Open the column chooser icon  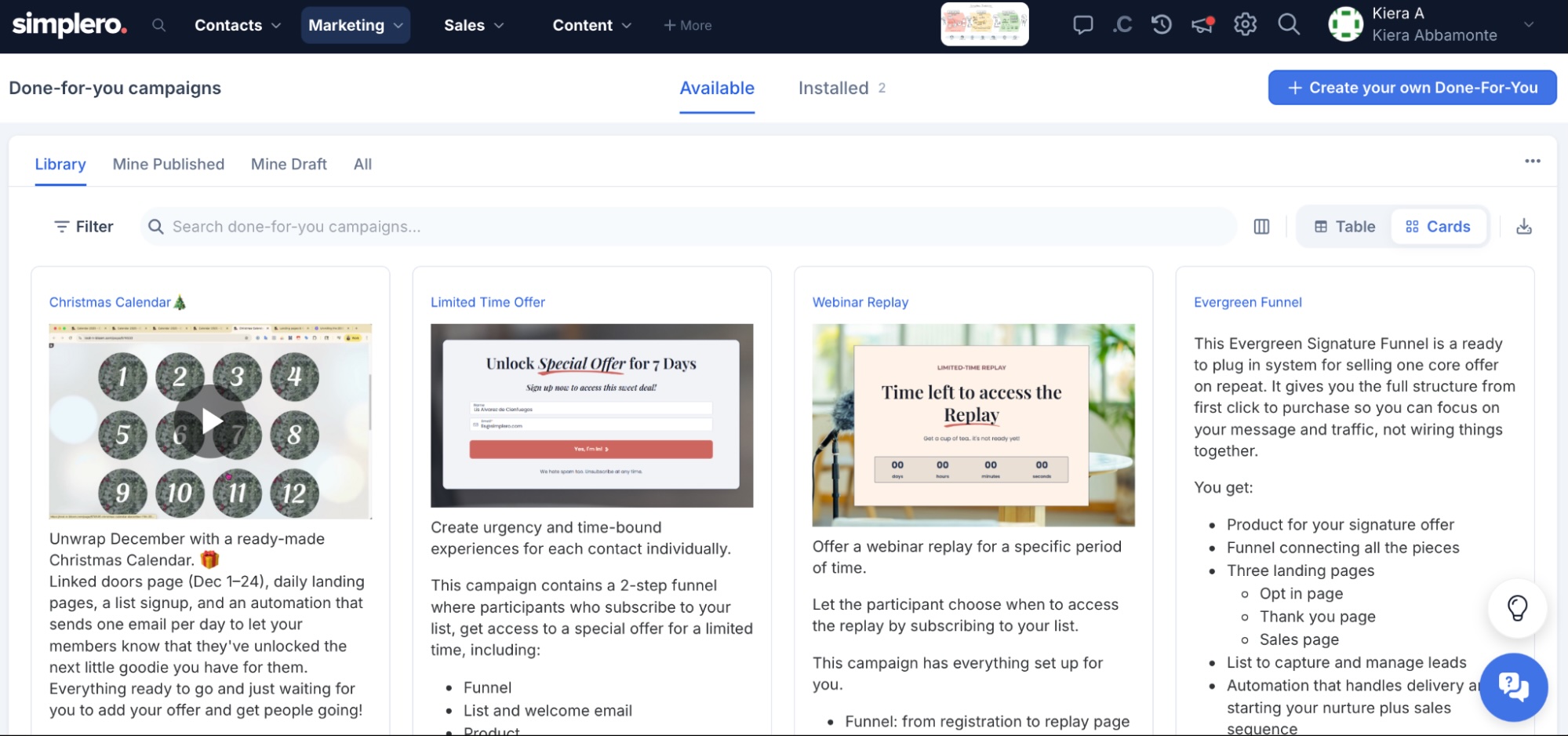[x=1261, y=227]
